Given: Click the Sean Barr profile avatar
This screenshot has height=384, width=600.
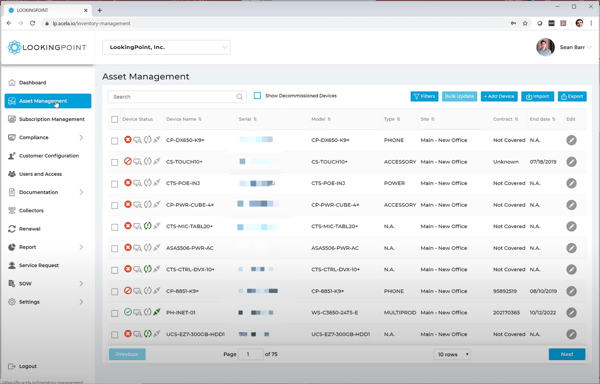Looking at the screenshot, I should point(545,47).
